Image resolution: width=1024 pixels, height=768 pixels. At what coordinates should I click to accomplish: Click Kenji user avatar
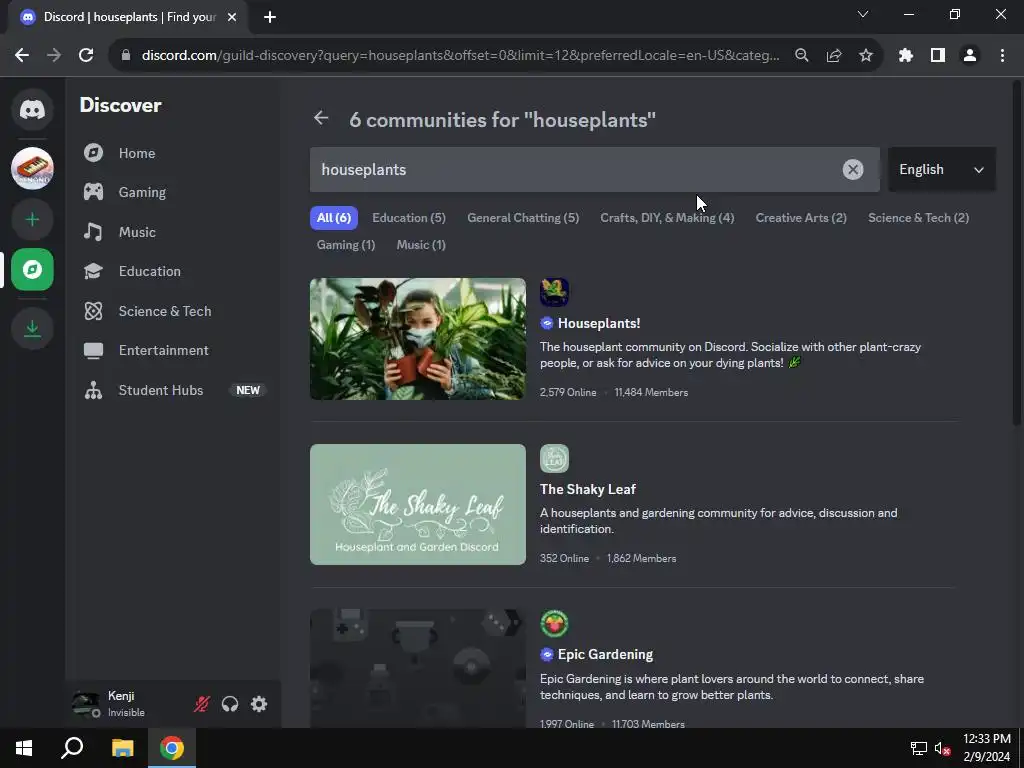tap(86, 704)
